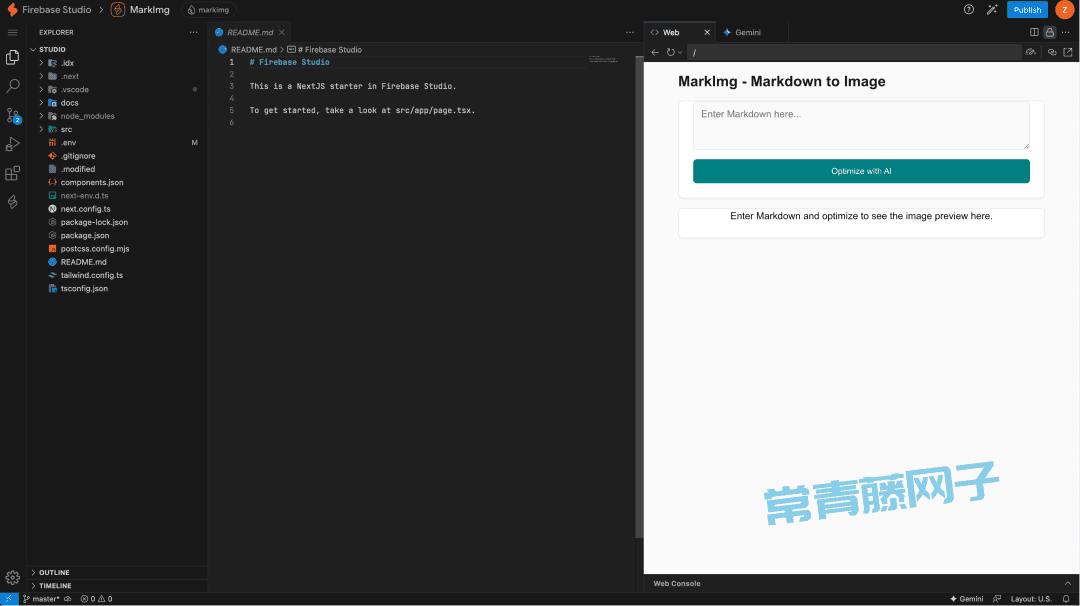Close the Web preview tab
The image size is (1080, 606).
(x=707, y=32)
